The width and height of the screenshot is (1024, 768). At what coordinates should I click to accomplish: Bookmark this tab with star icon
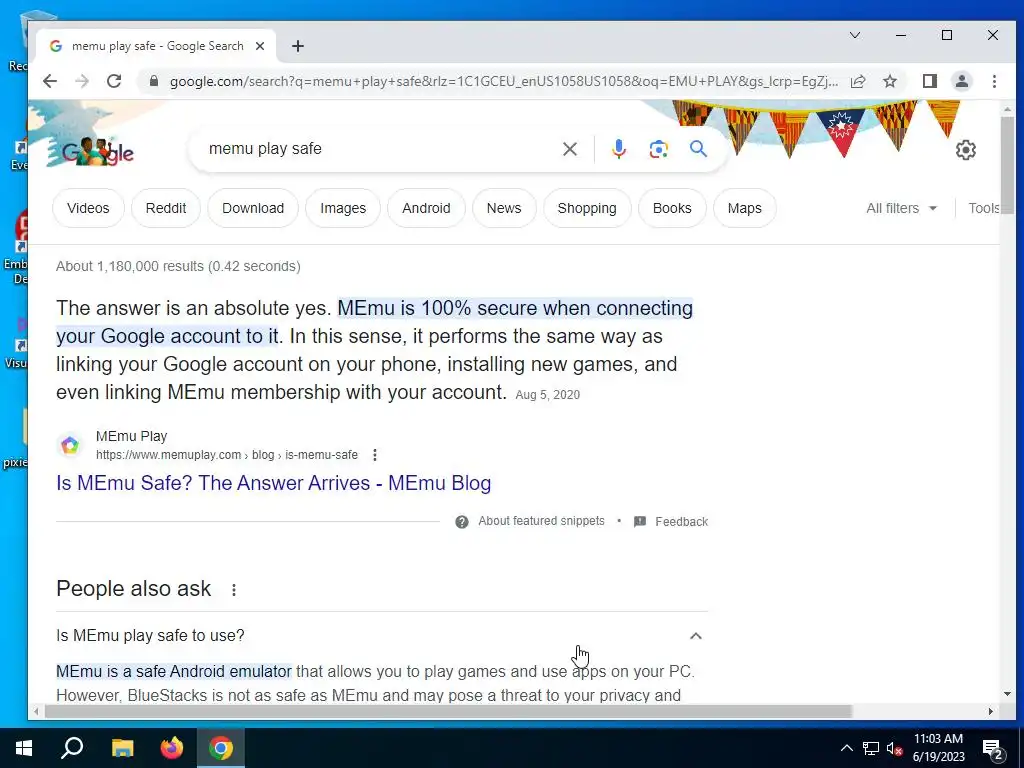coord(890,81)
